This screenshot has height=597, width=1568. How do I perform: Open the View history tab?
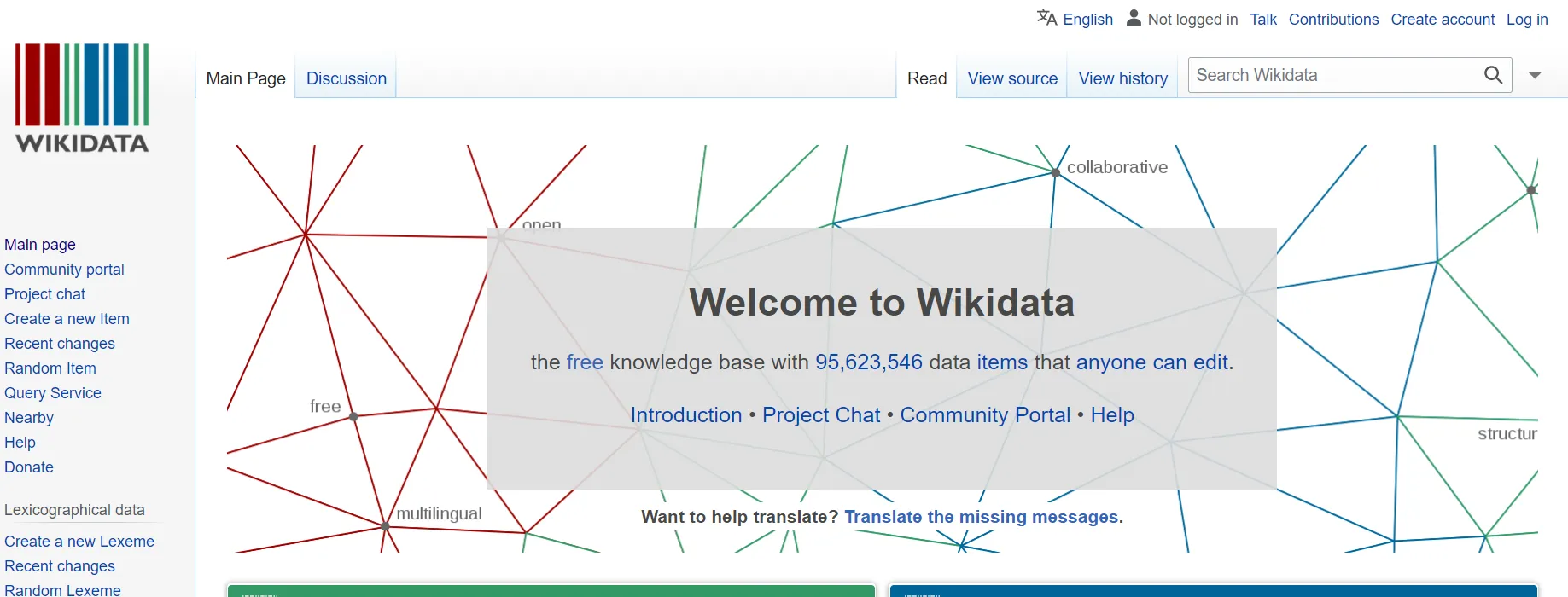click(x=1122, y=78)
